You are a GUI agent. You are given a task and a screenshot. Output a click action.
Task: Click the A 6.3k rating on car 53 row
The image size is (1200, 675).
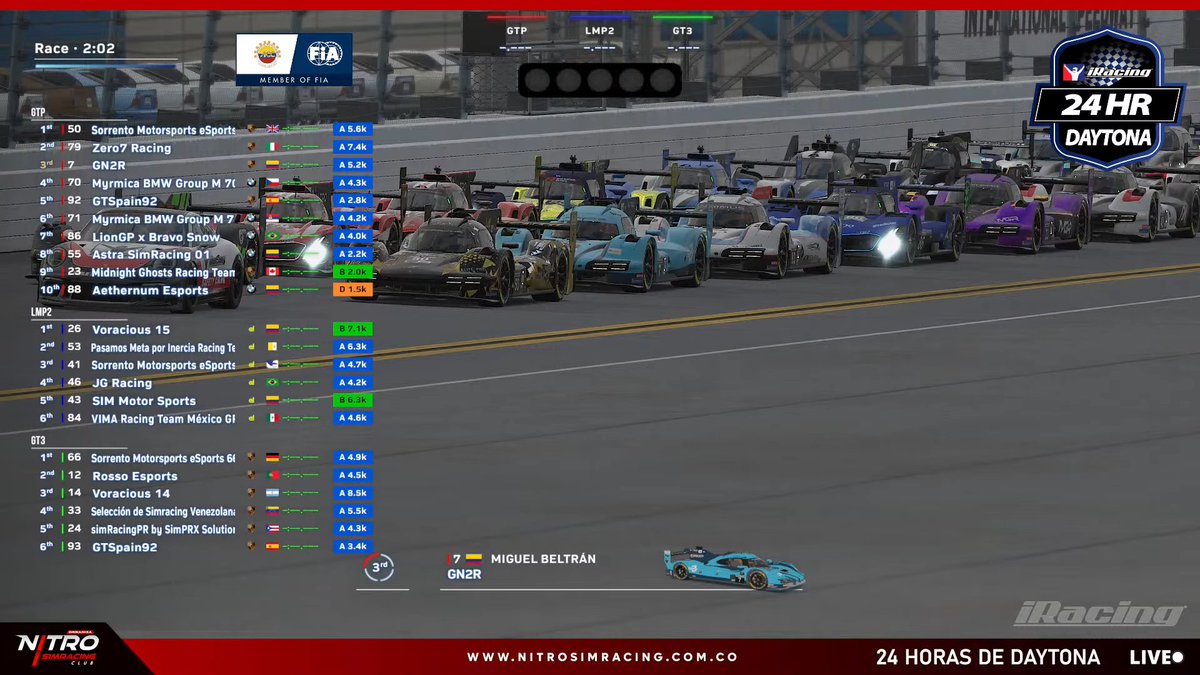(353, 347)
